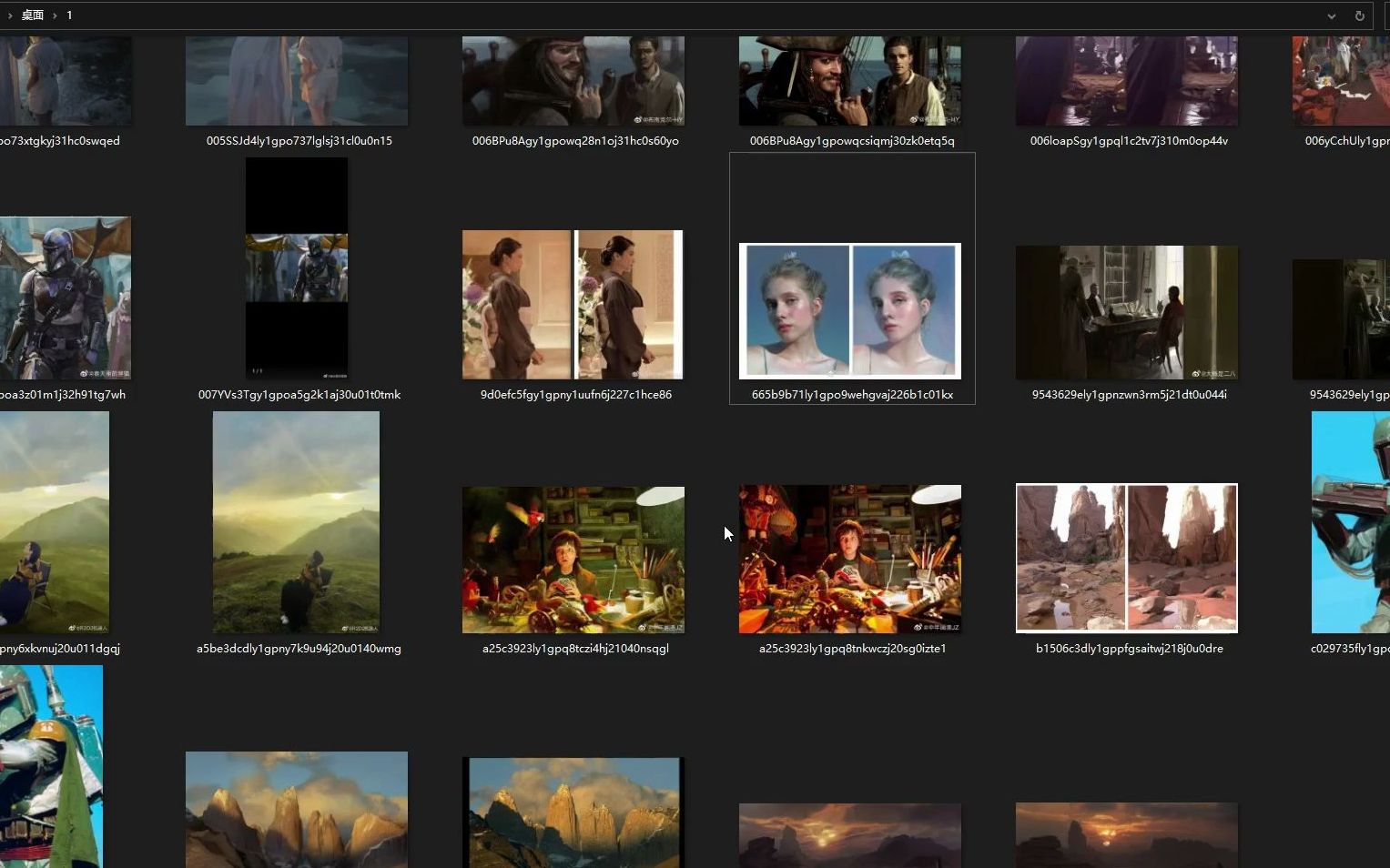The image size is (1390, 868).
Task: Select thumbnail above 006BPu8Agy1gpowq28n1oj31hc0s60yo filename
Action: pyautogui.click(x=573, y=81)
